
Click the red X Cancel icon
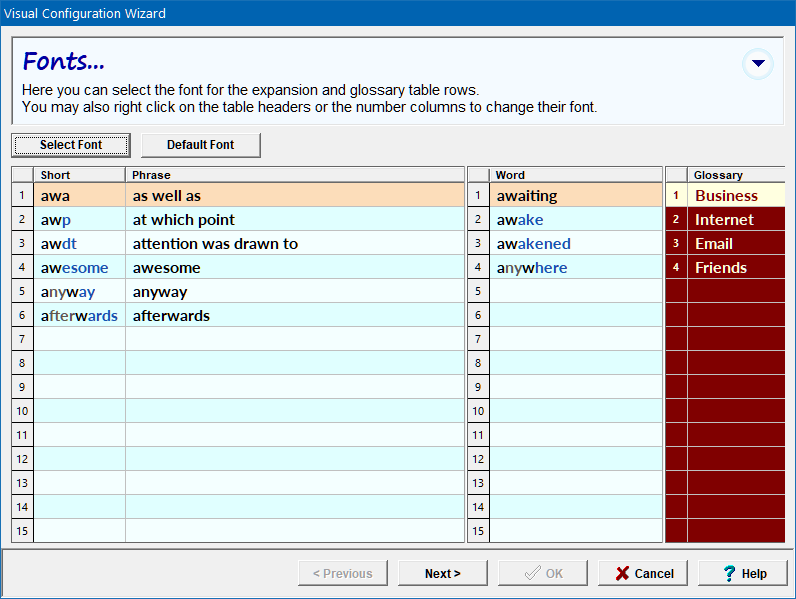tap(623, 573)
